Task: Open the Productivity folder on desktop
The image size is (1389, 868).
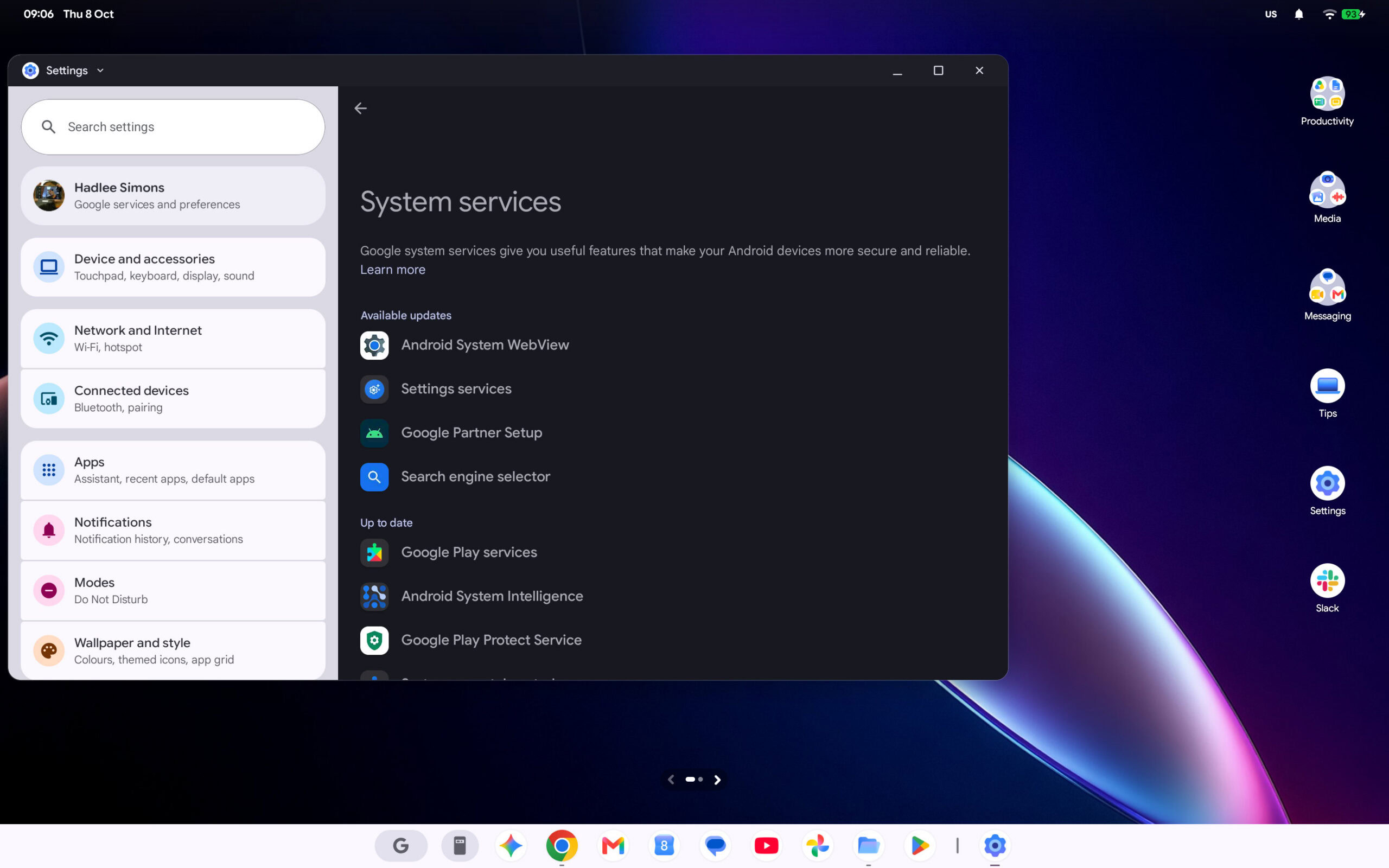Action: [1327, 101]
